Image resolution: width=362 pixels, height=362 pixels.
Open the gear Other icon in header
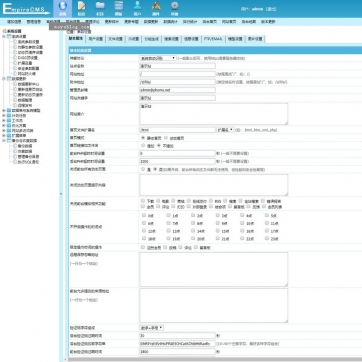point(175,8)
